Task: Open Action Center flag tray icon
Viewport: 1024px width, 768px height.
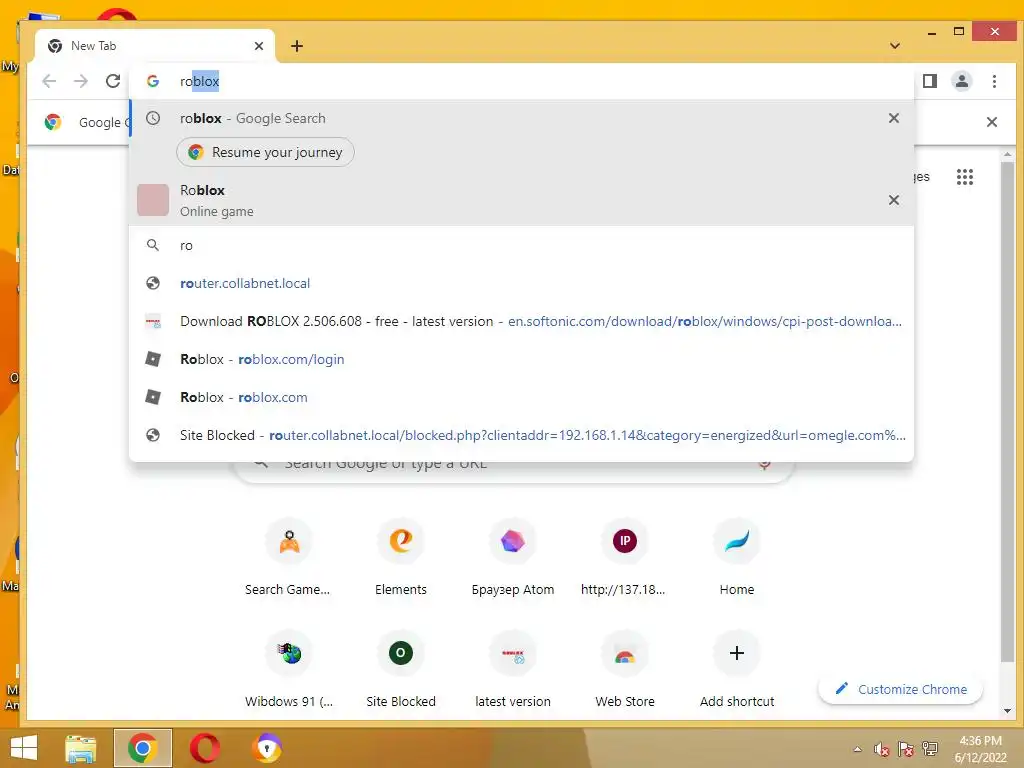Action: click(x=906, y=749)
